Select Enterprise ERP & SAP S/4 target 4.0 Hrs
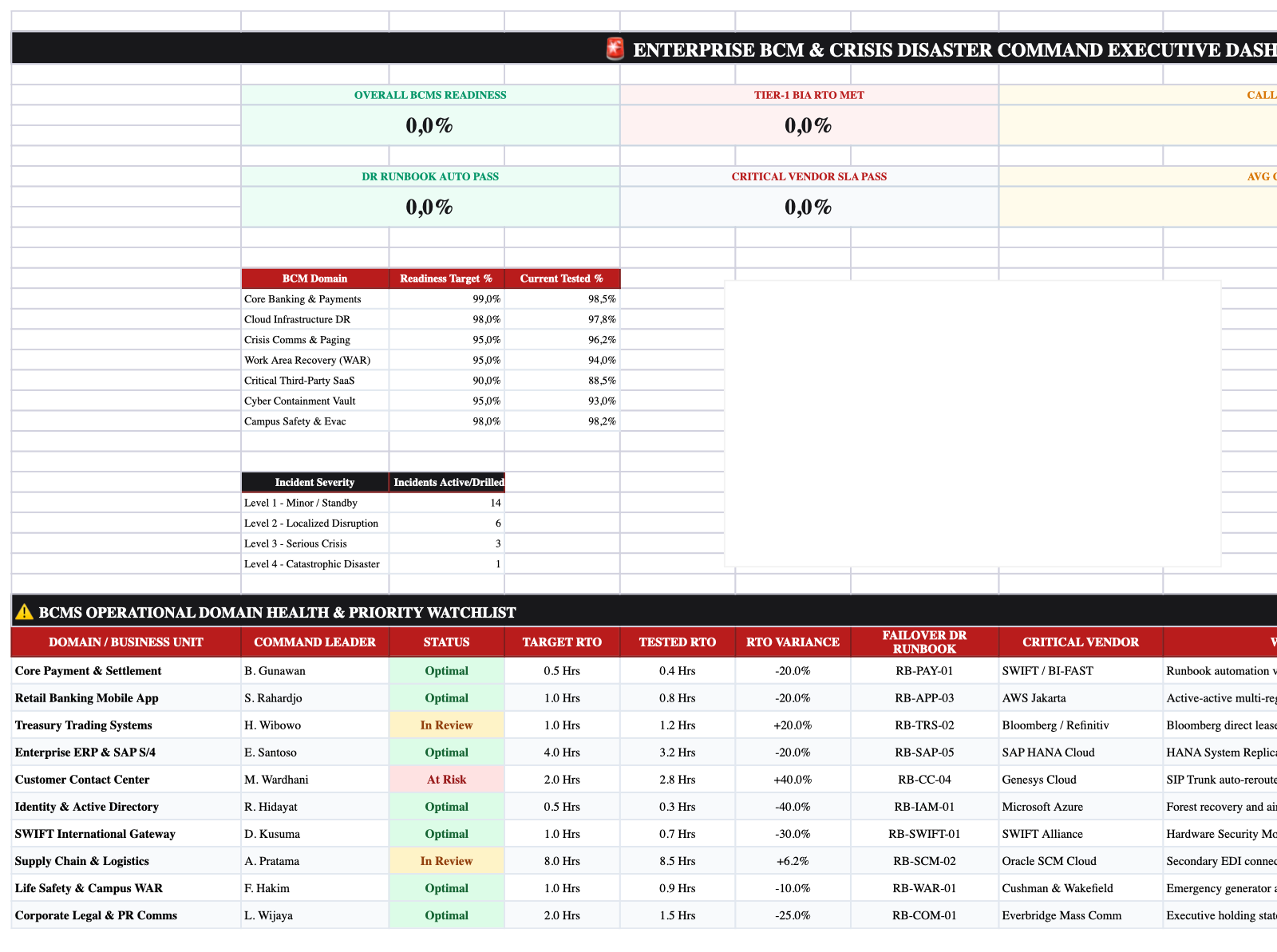 (x=562, y=753)
